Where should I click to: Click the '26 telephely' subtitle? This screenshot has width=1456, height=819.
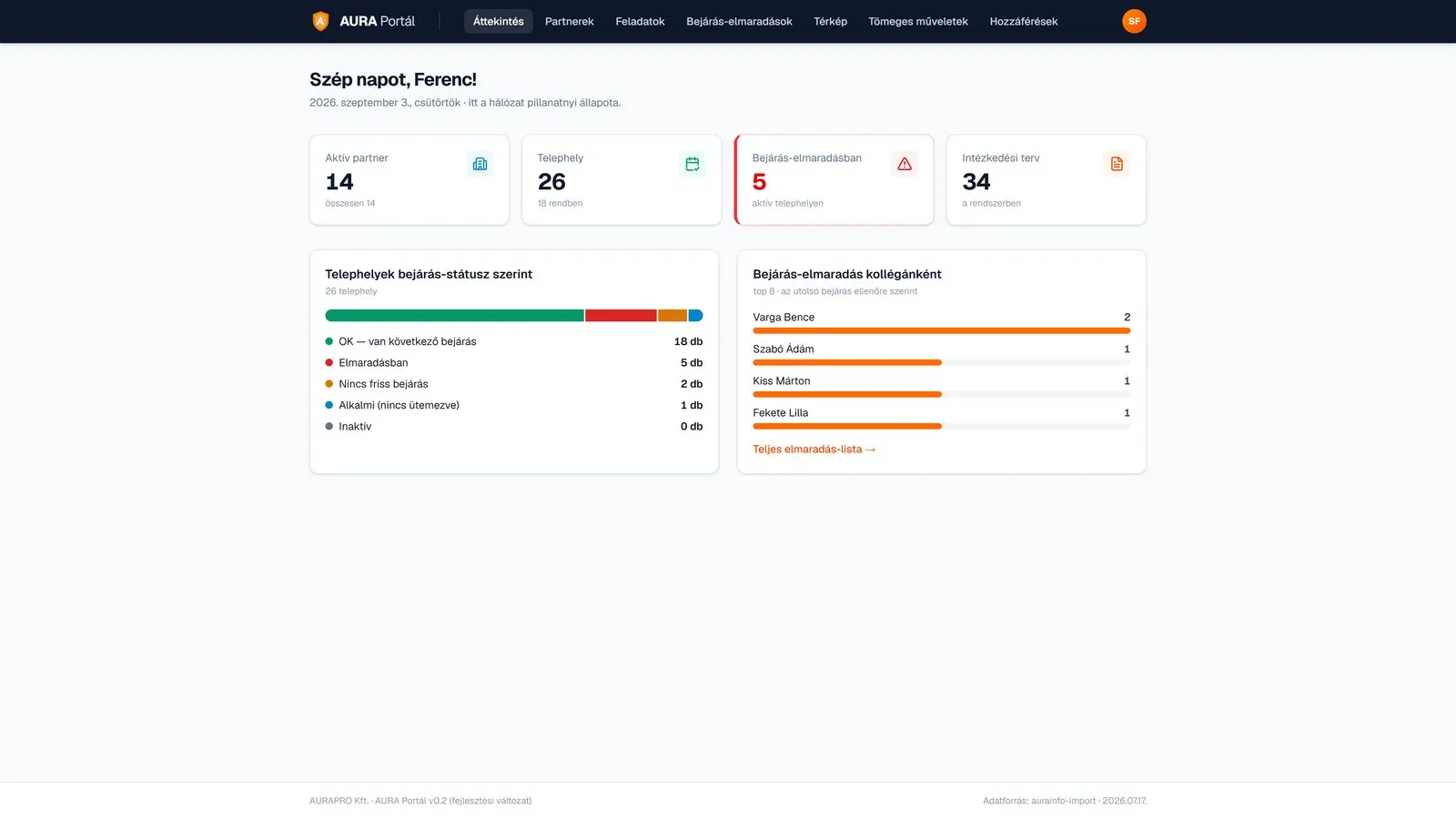[351, 291]
